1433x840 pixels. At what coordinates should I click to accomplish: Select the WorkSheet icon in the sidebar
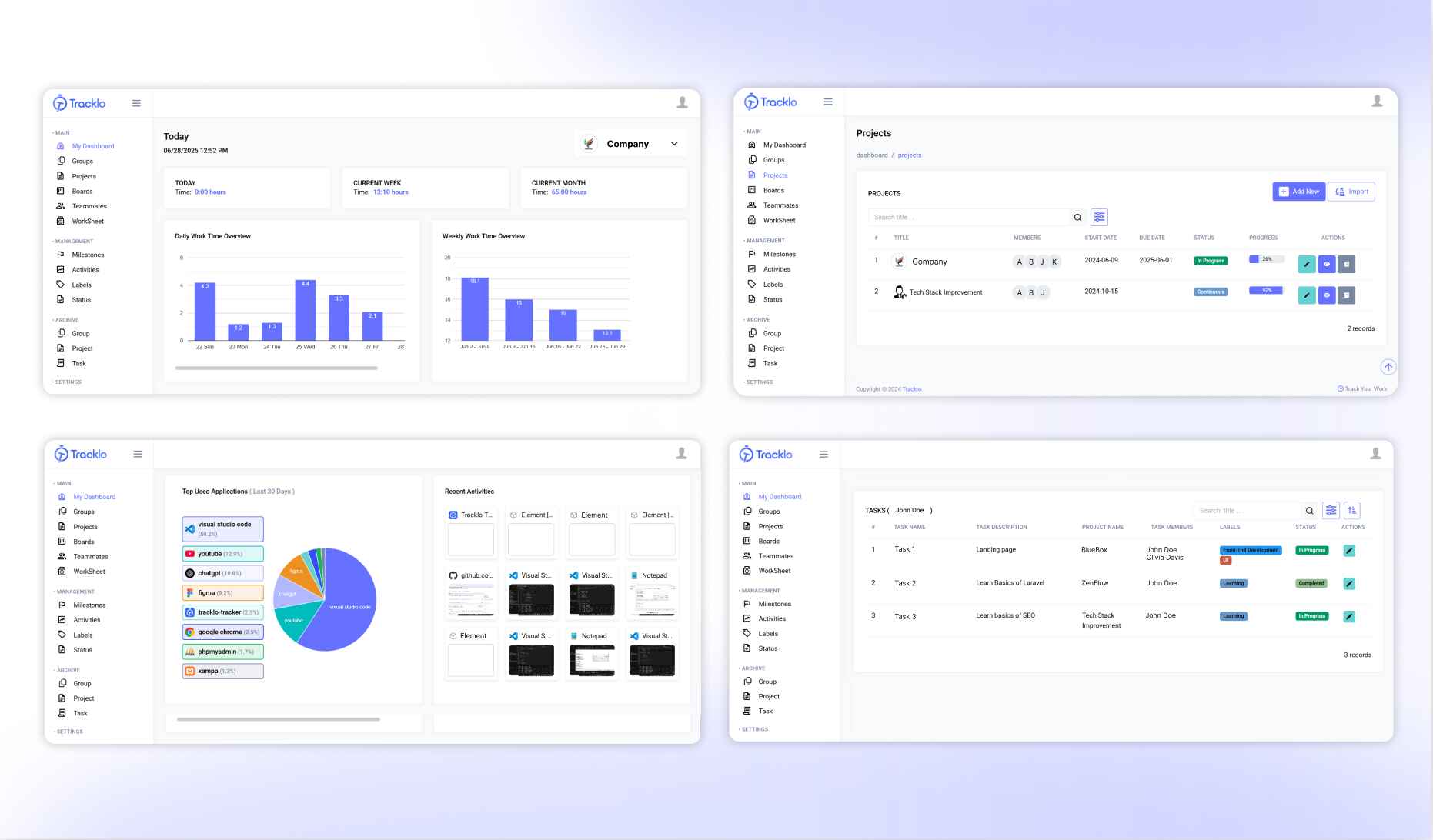[752, 220]
